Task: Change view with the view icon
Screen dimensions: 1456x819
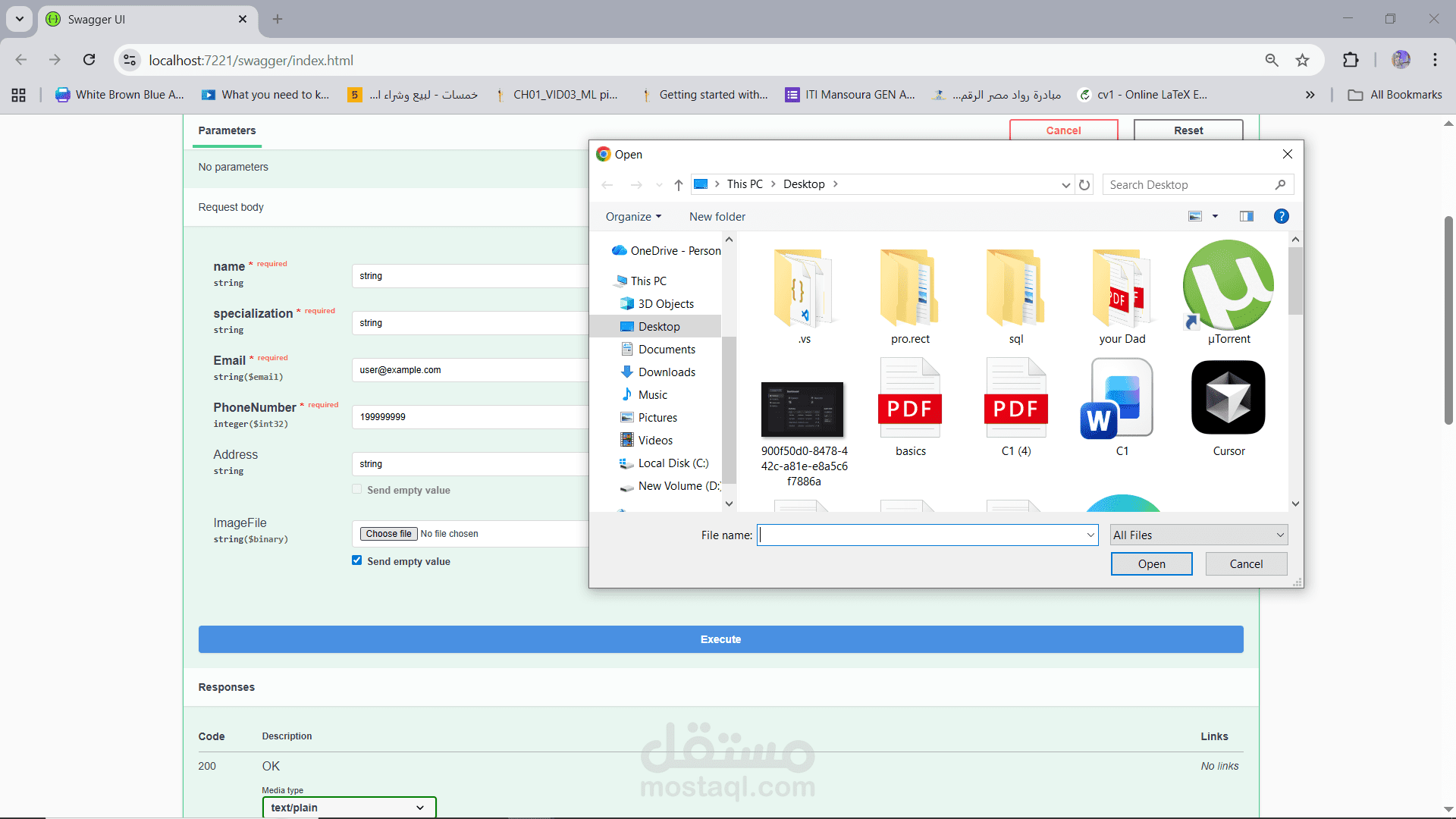Action: (1195, 216)
